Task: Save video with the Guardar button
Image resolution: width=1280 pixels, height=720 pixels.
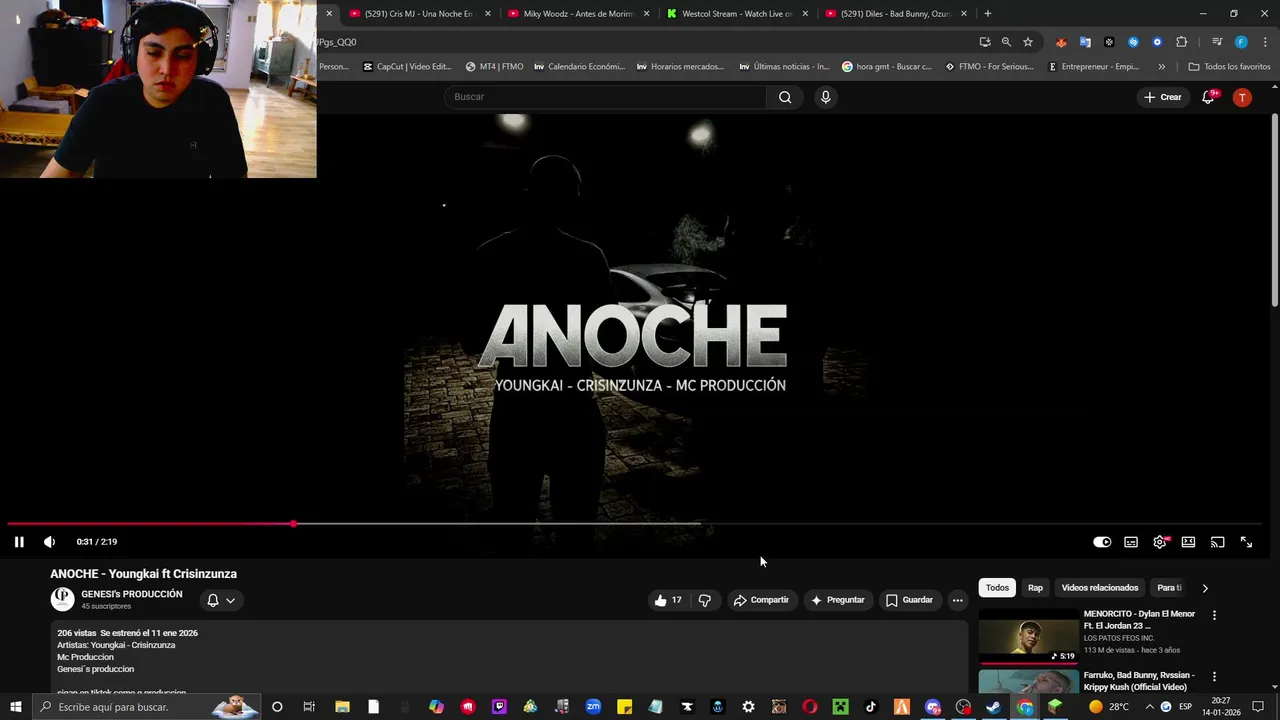Action: pos(909,600)
